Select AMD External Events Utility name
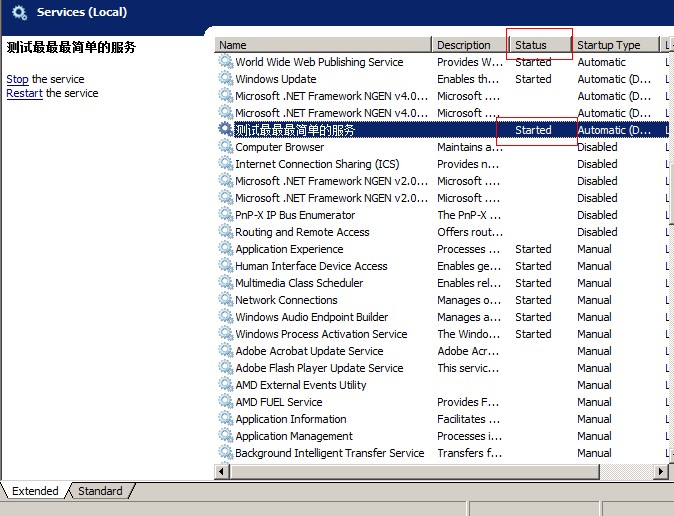674x516 pixels. pos(300,385)
